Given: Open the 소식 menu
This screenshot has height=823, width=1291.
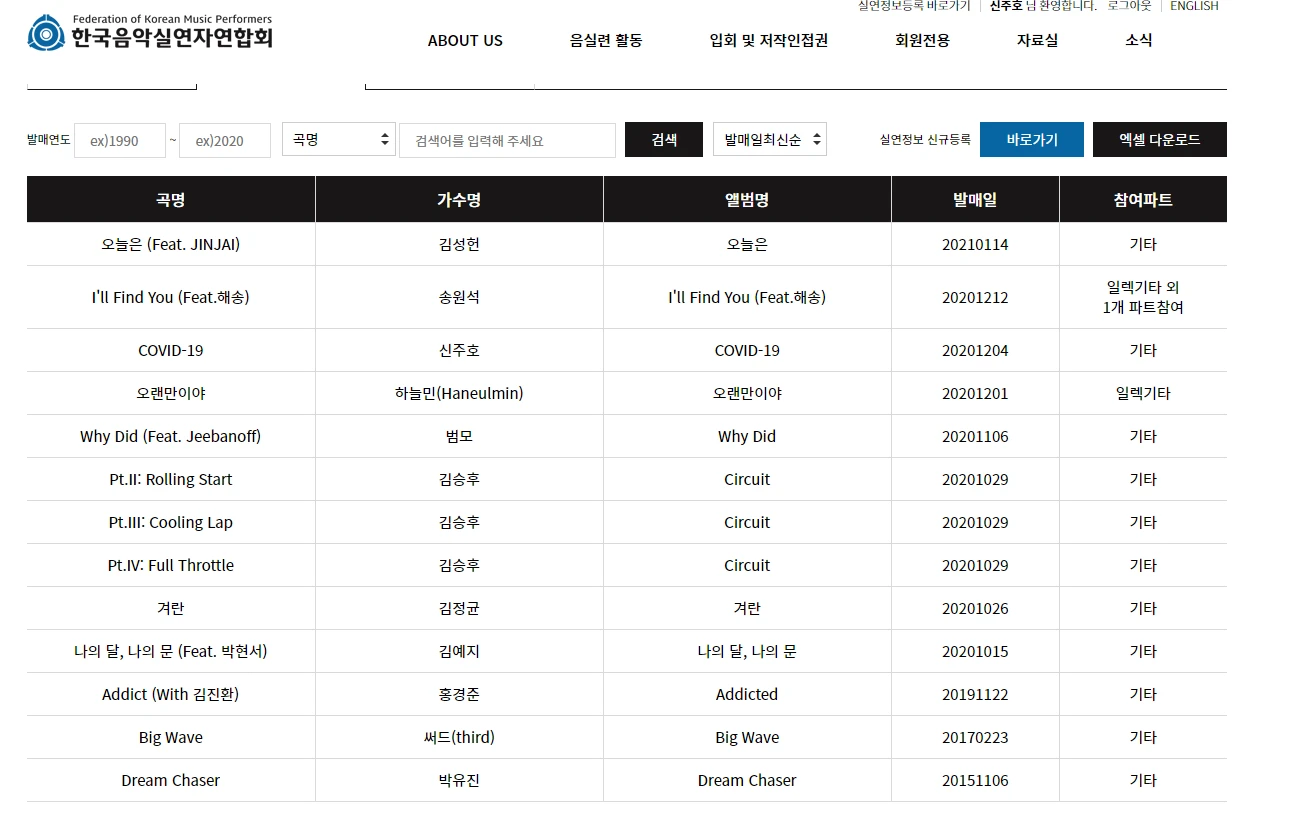Looking at the screenshot, I should tap(1138, 41).
